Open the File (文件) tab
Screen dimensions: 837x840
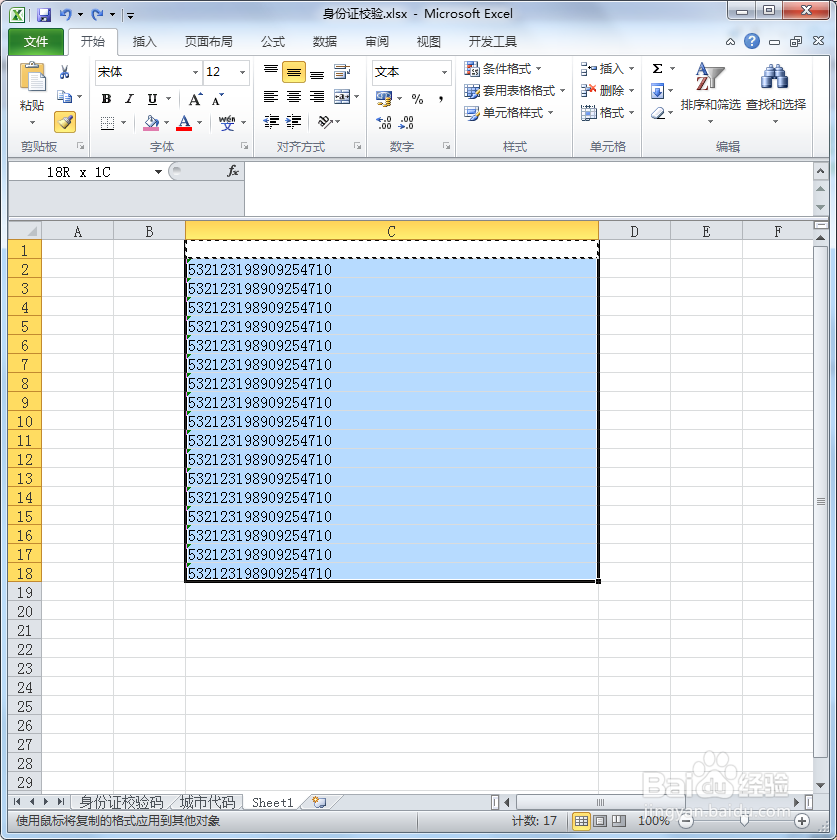point(36,42)
